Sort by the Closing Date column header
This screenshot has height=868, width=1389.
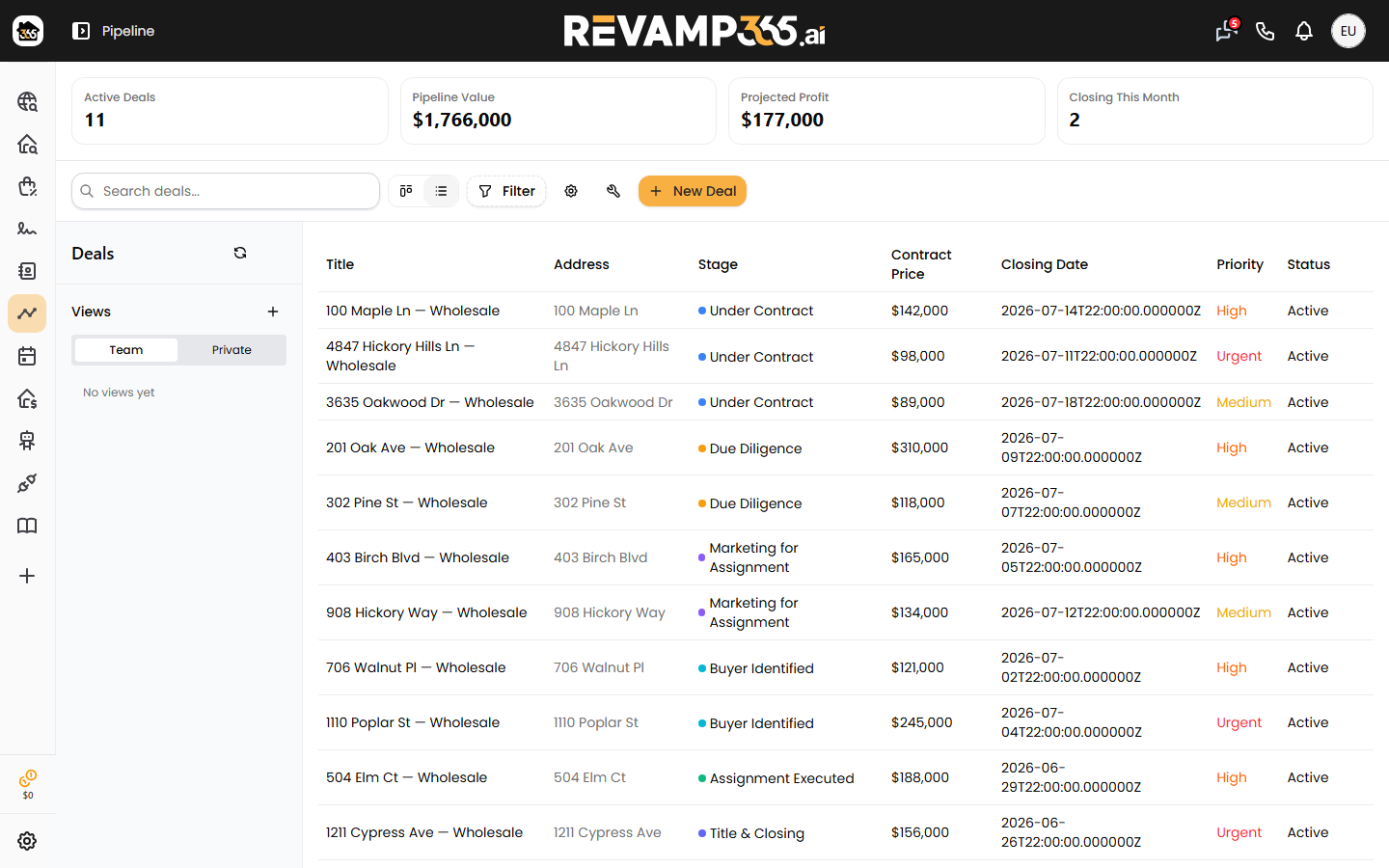[x=1045, y=264]
